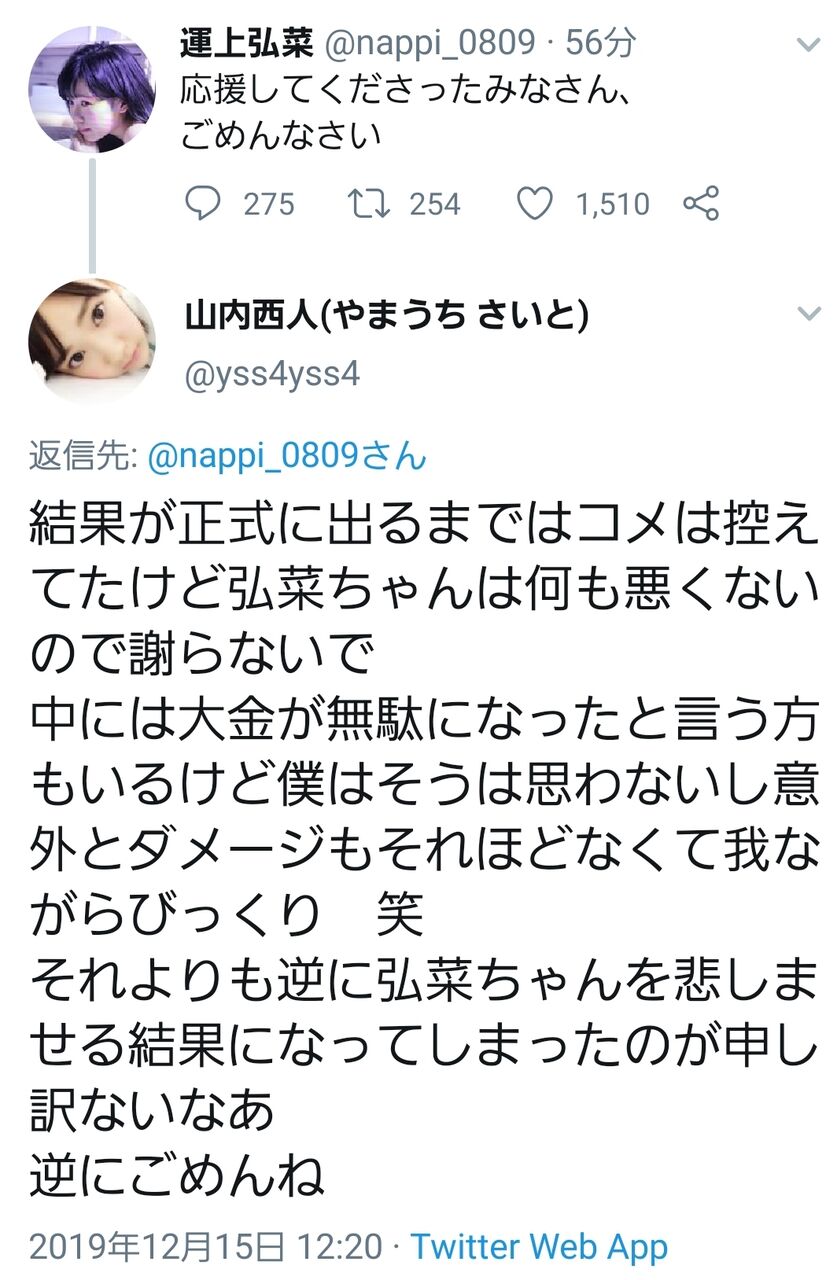Viewport: 837px width, 1280px height.
Task: Click the display name 運上弘菜
Action: tap(246, 43)
